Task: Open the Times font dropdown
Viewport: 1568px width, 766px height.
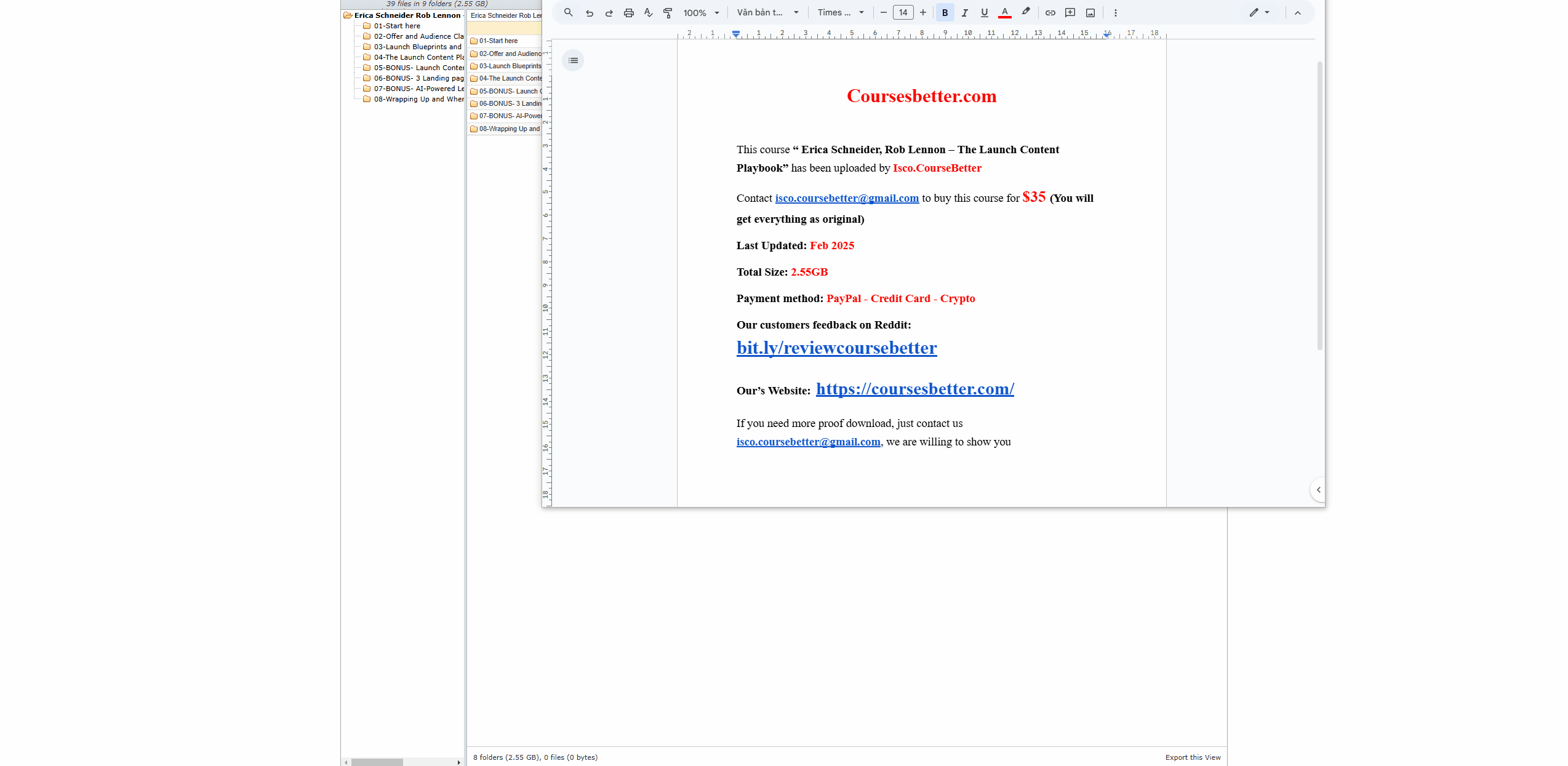Action: (841, 12)
